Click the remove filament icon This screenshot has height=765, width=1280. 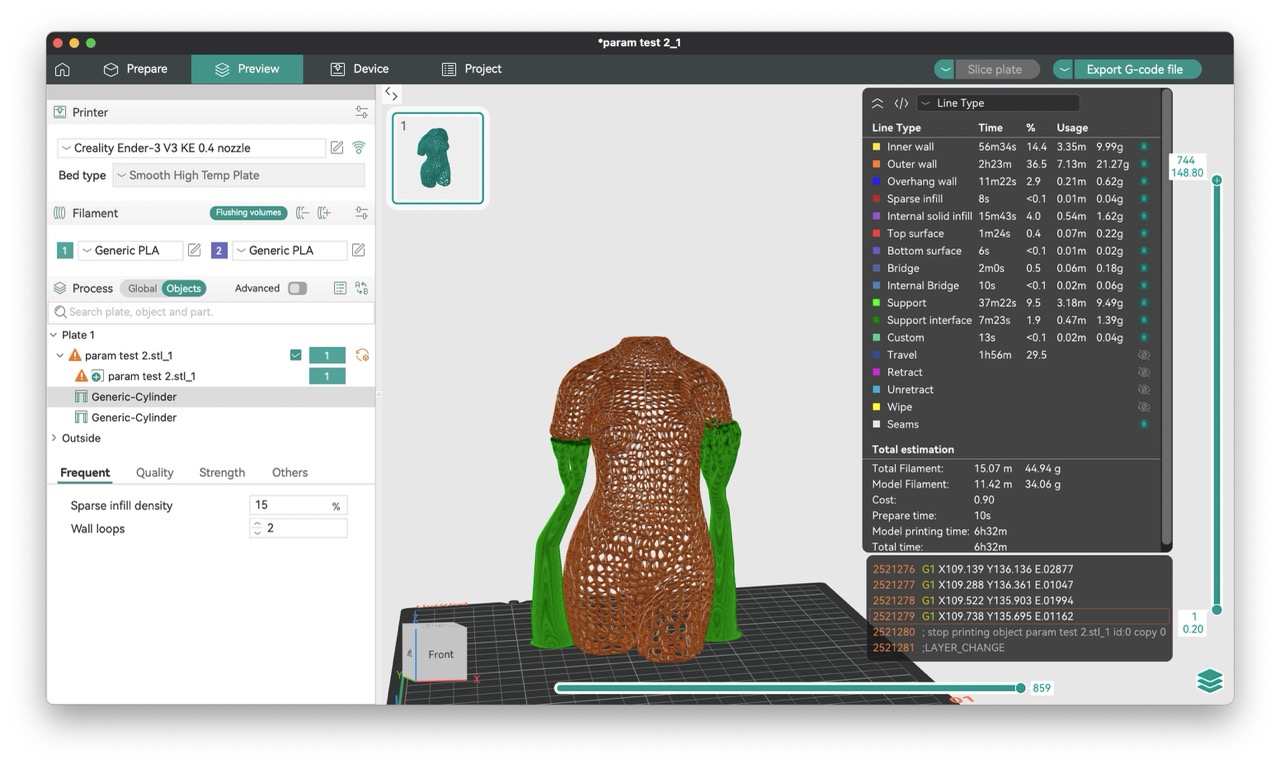point(302,213)
